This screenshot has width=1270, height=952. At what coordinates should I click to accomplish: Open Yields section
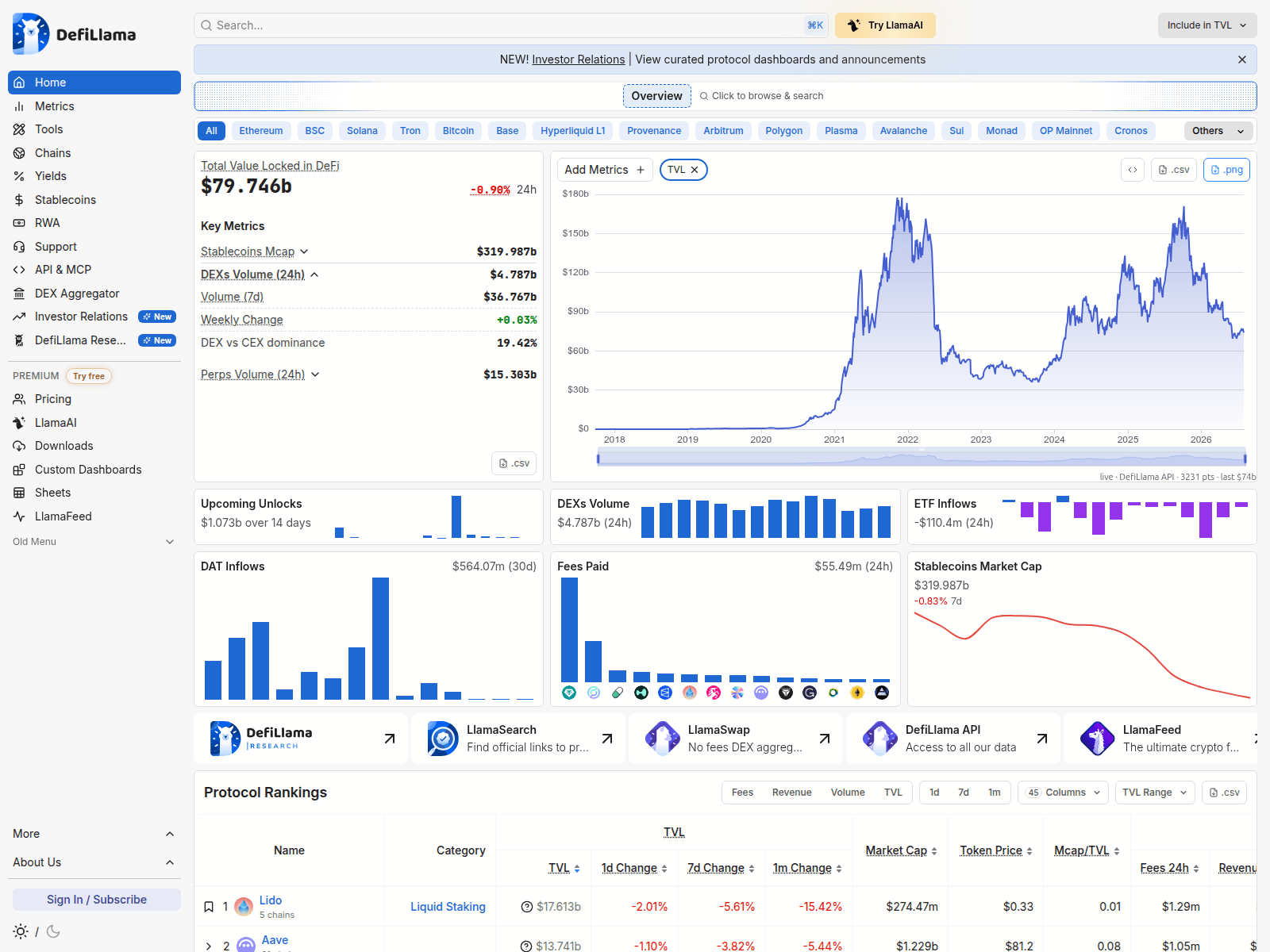pos(94,176)
